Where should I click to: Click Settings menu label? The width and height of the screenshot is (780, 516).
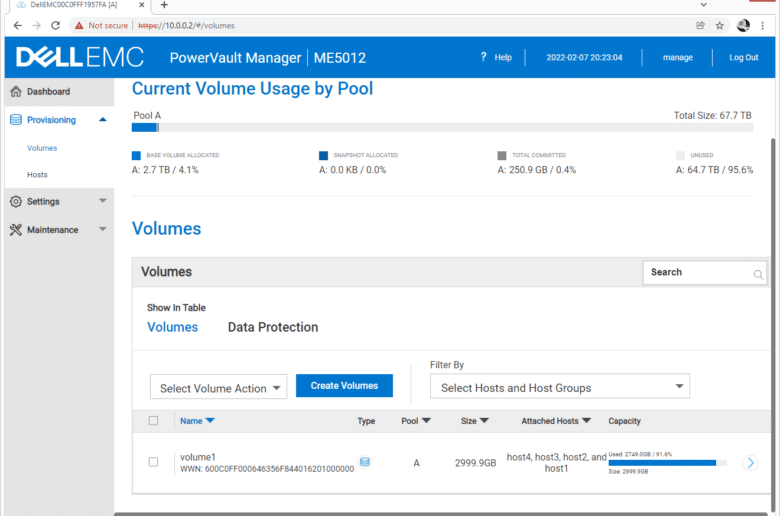coord(43,202)
